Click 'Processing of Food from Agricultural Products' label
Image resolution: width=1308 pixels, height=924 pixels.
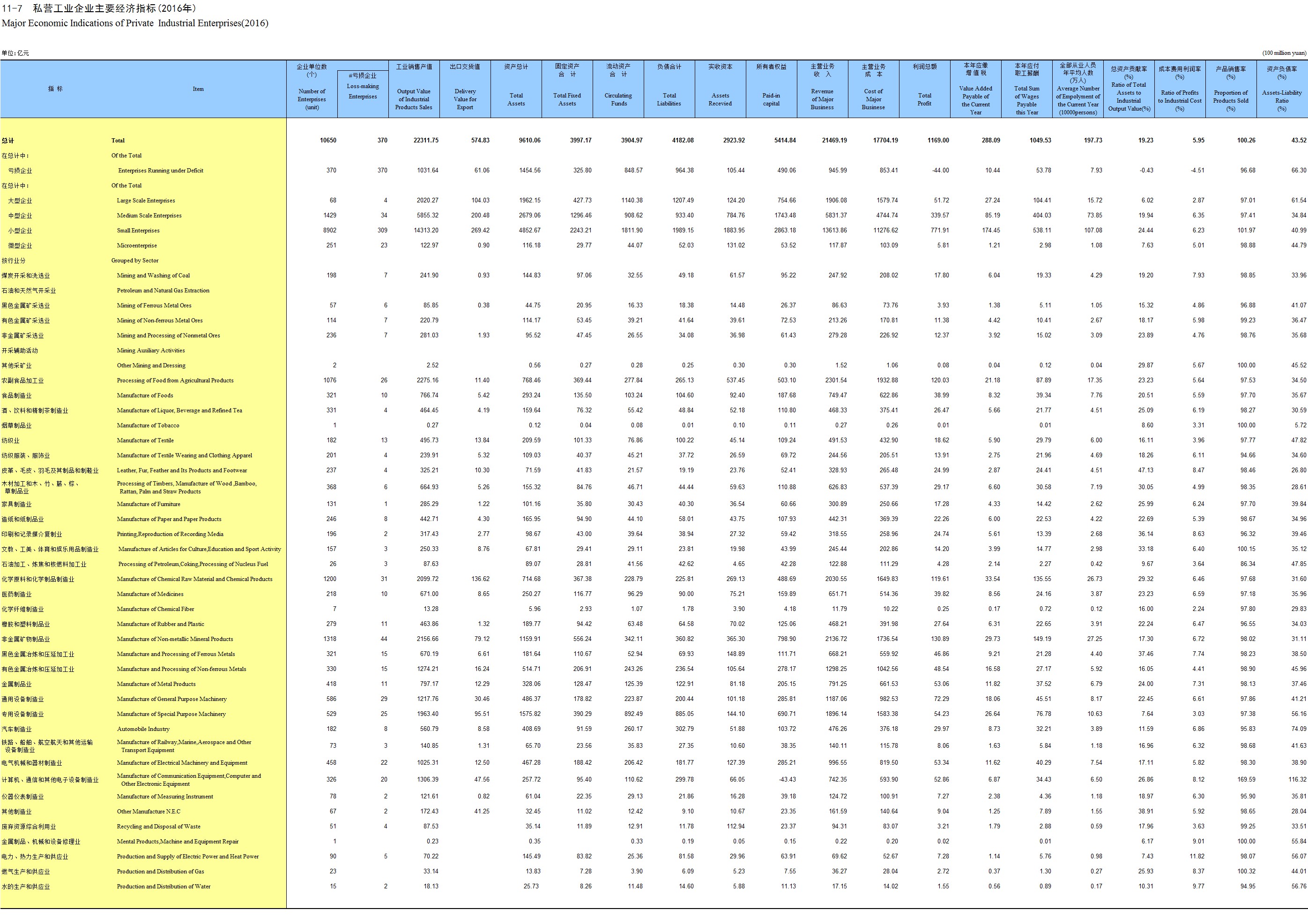pyautogui.click(x=176, y=380)
